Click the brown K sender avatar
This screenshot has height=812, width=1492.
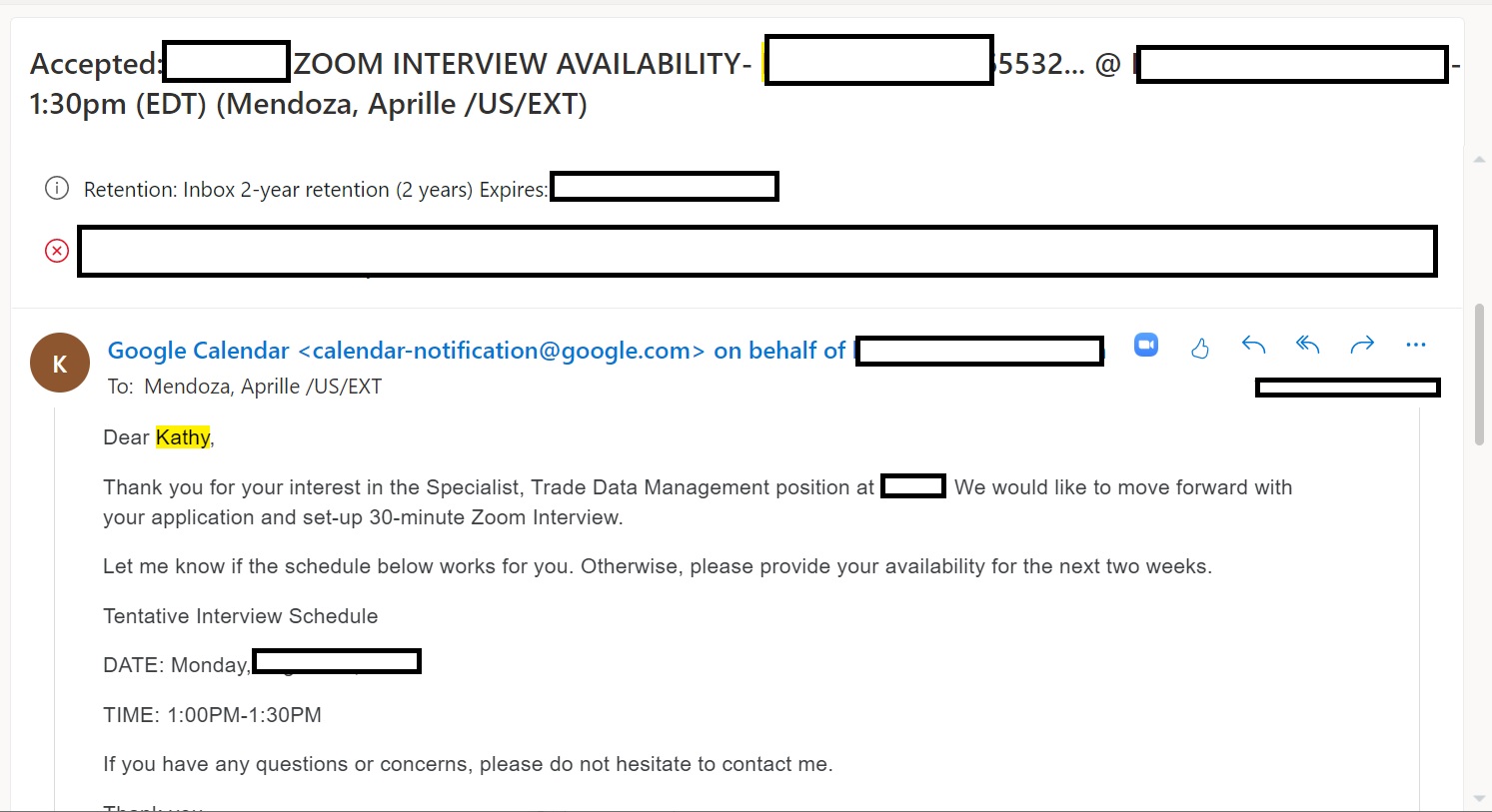pos(60,363)
